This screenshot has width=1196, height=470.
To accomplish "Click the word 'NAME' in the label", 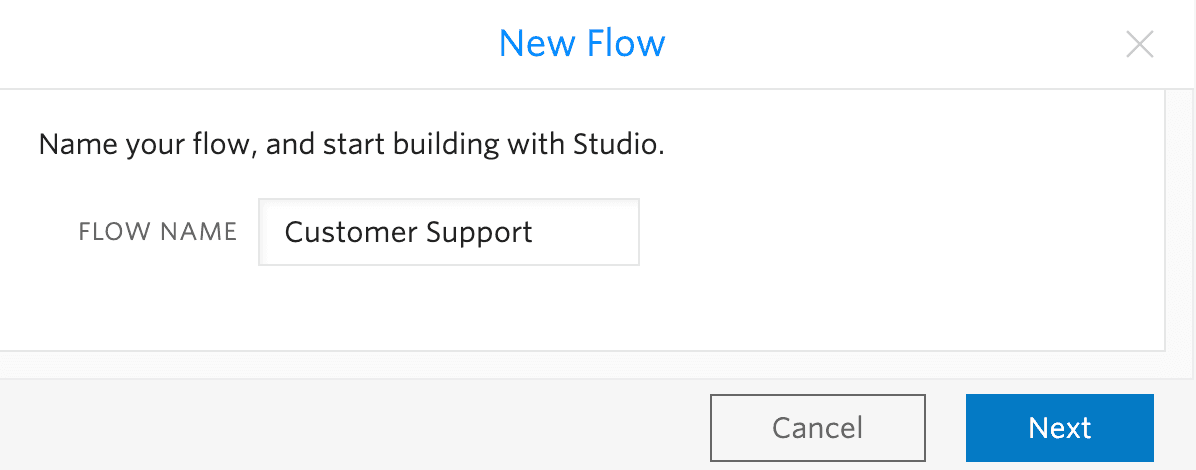I will pos(198,232).
